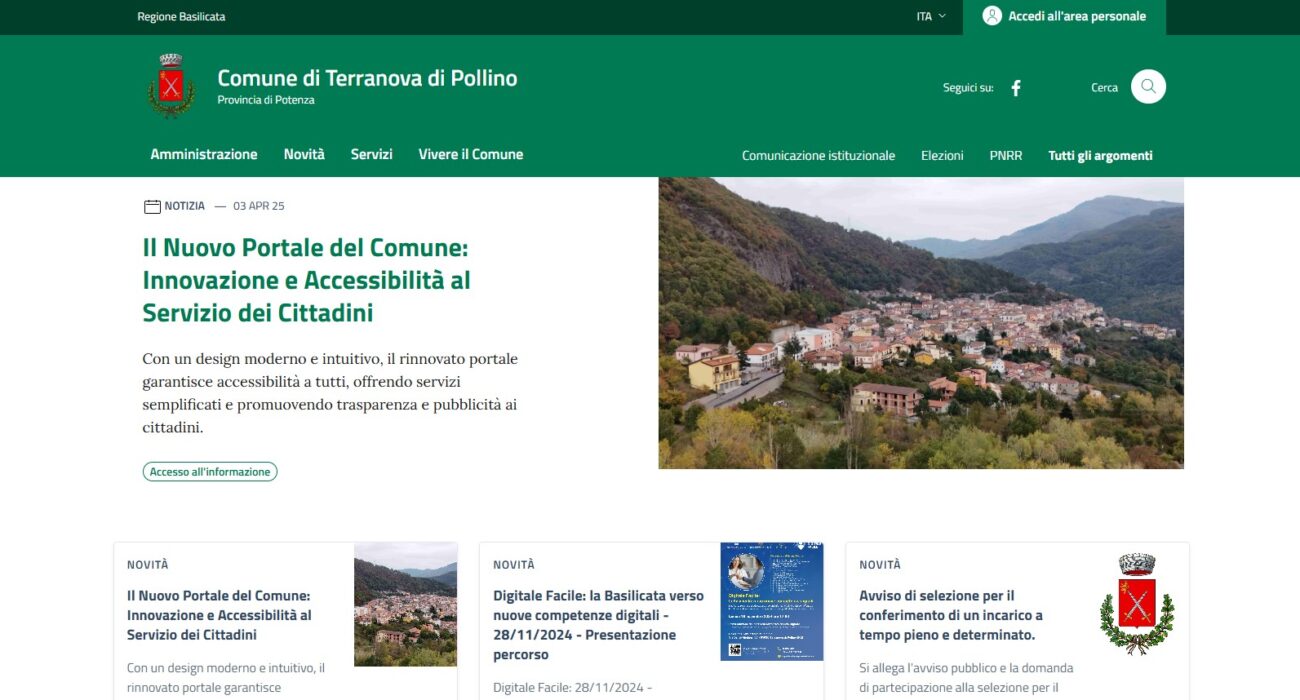The height and width of the screenshot is (700, 1300).
Task: Open the Elezioni topic link
Action: tap(942, 155)
